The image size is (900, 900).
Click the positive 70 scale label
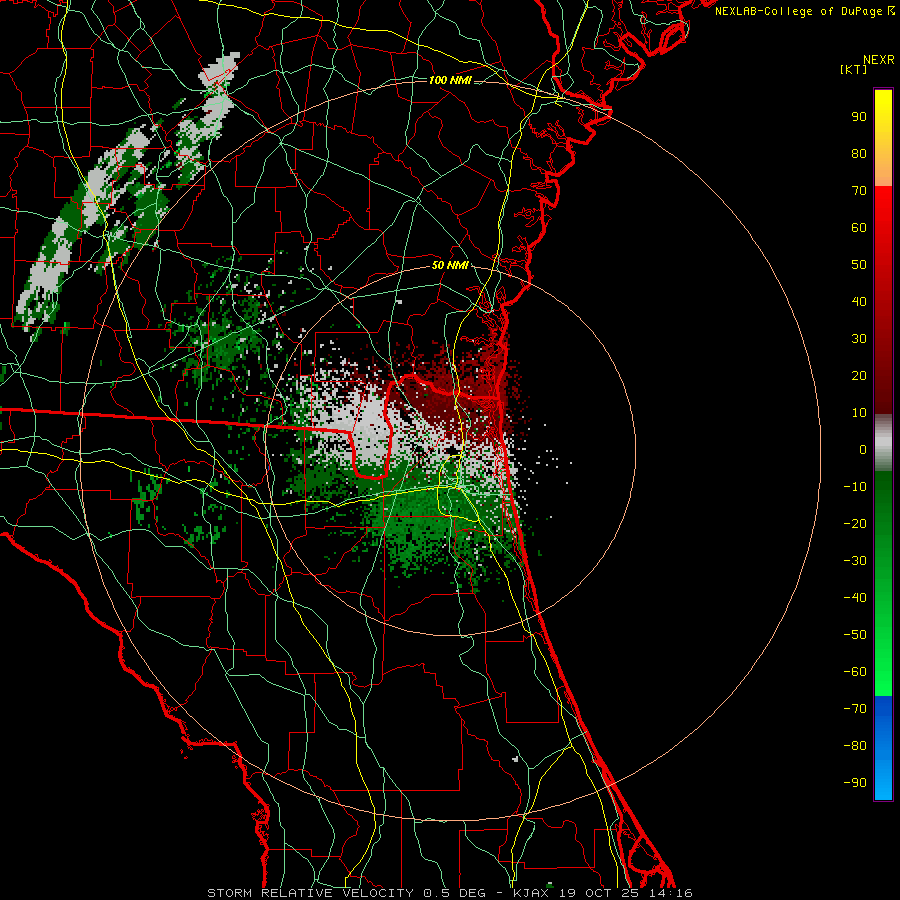[x=859, y=191]
